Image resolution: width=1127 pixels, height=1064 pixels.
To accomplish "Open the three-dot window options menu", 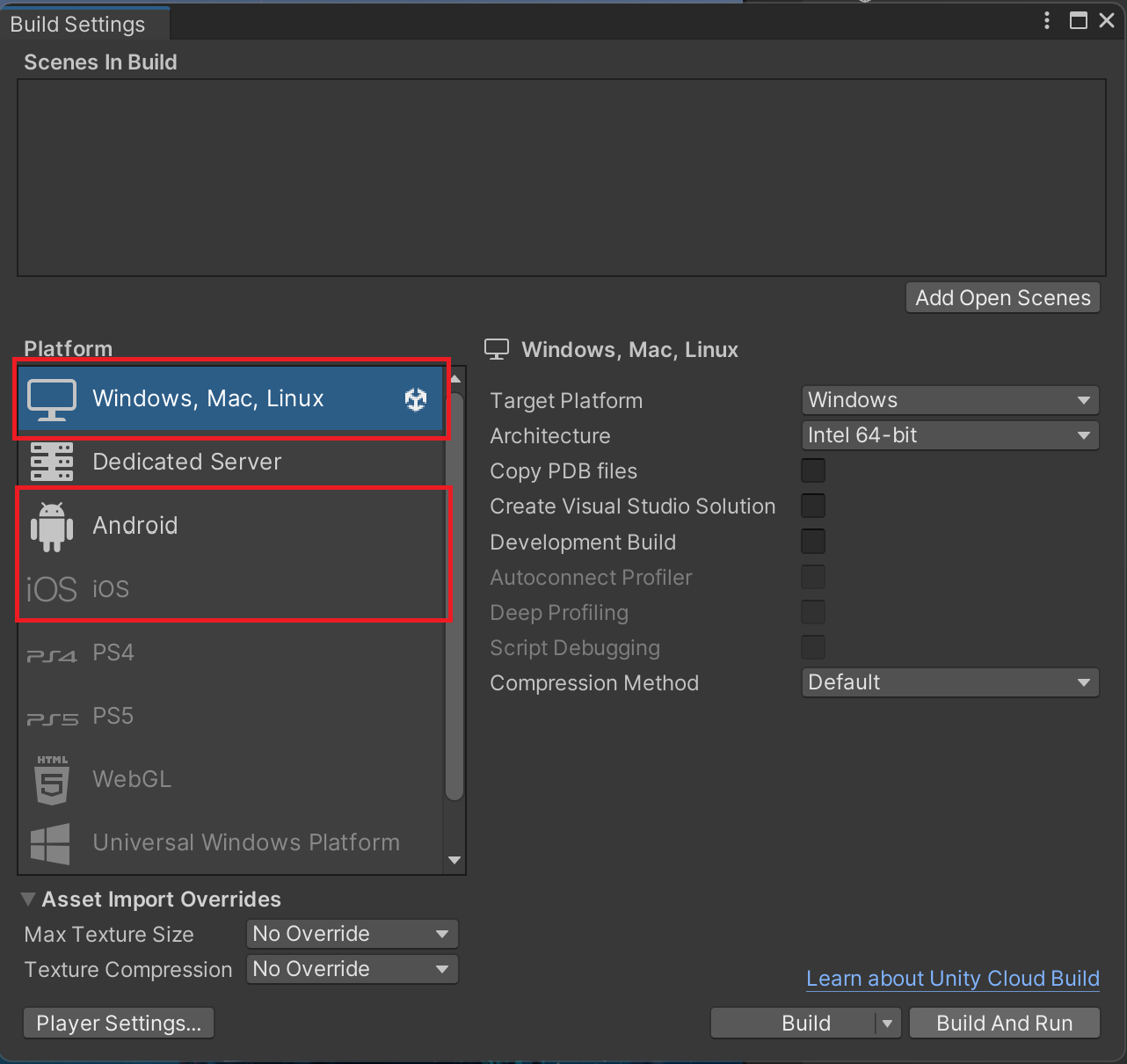I will click(x=1046, y=20).
